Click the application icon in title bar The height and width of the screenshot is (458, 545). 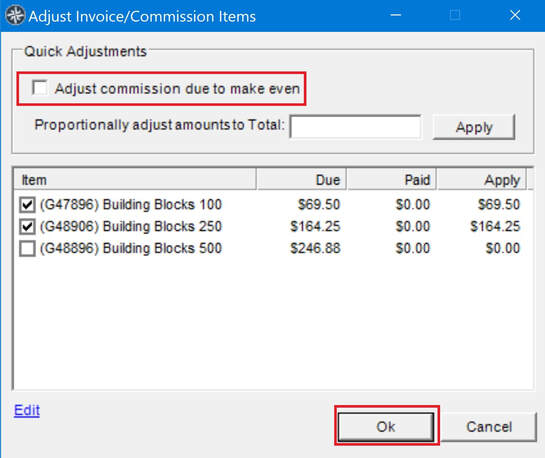(x=15, y=16)
